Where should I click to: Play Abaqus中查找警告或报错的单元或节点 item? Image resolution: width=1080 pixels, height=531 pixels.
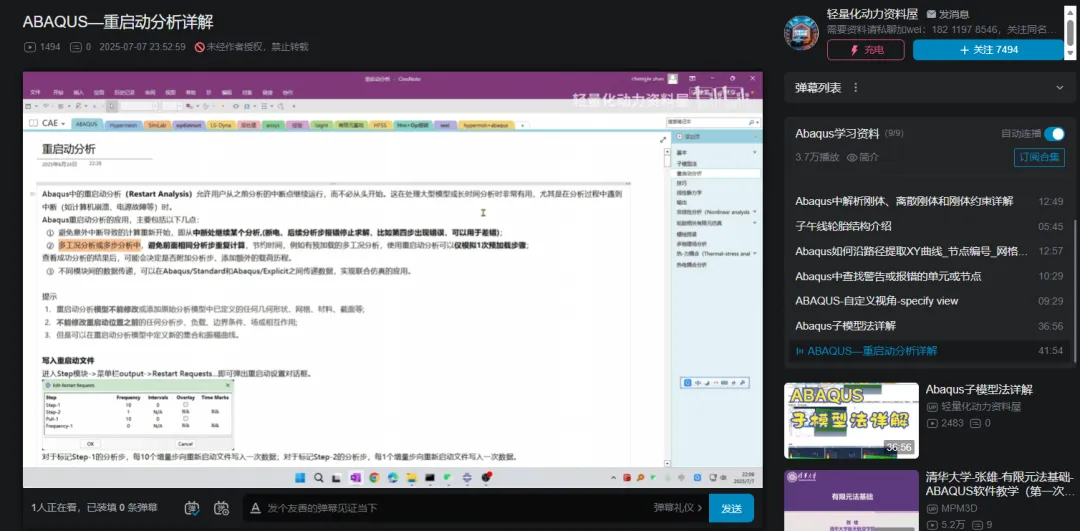tap(931, 276)
